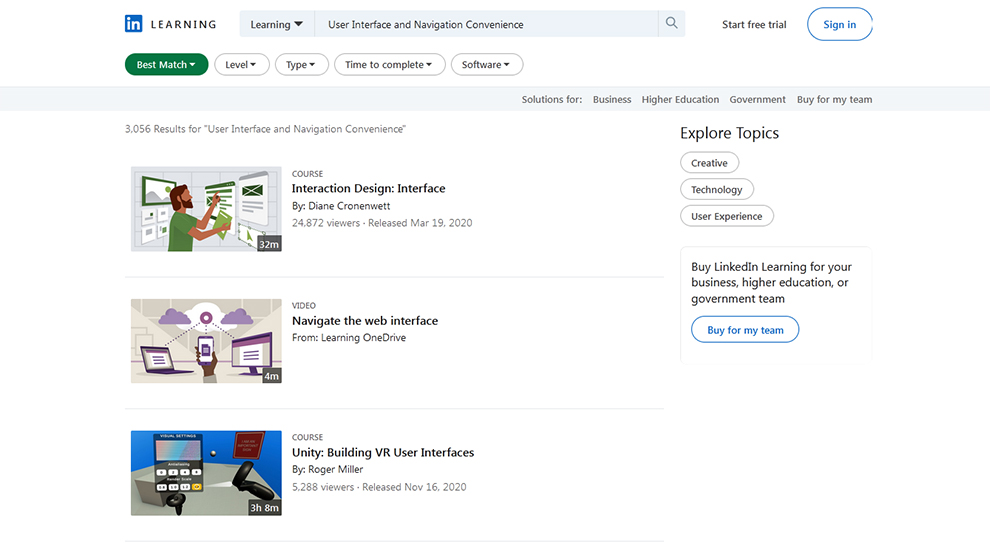Expand the Best Match sort dropdown
This screenshot has height=546, width=990.
pos(166,65)
